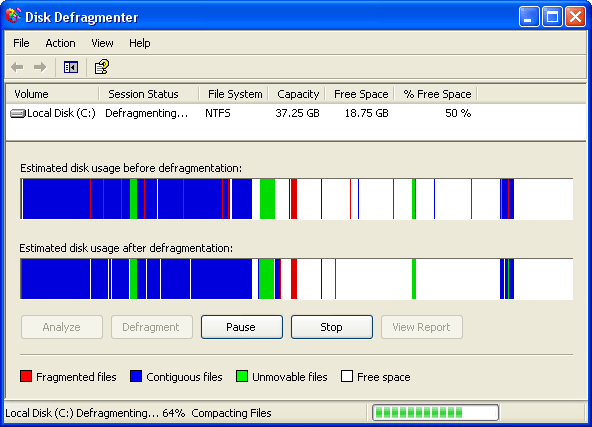Sort by the File System column header
Viewport: 592px width, 427px height.
[x=233, y=94]
